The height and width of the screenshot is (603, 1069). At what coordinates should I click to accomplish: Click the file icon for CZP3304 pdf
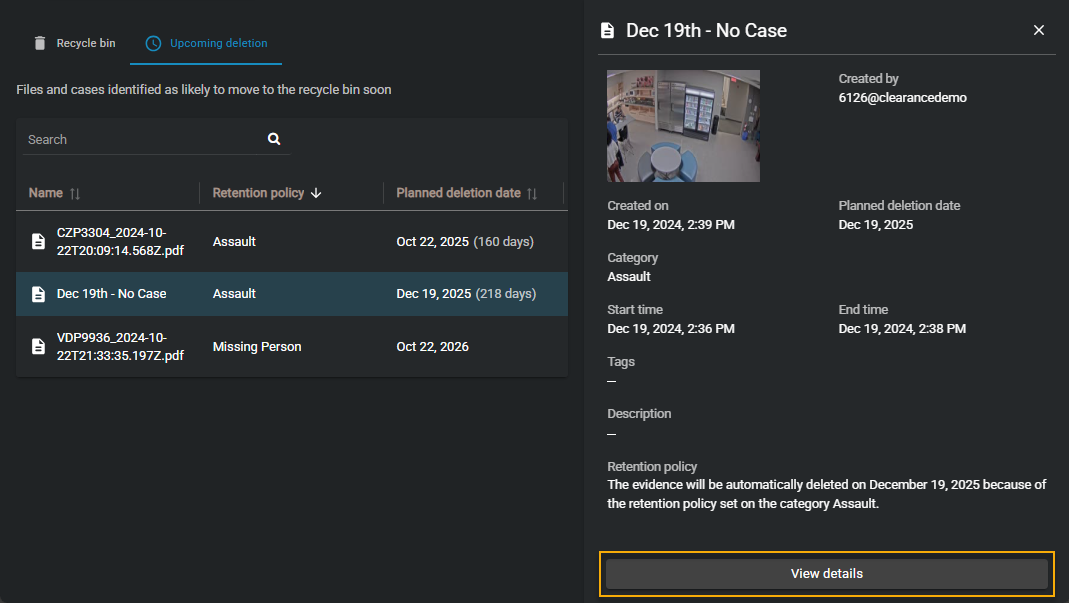point(38,241)
